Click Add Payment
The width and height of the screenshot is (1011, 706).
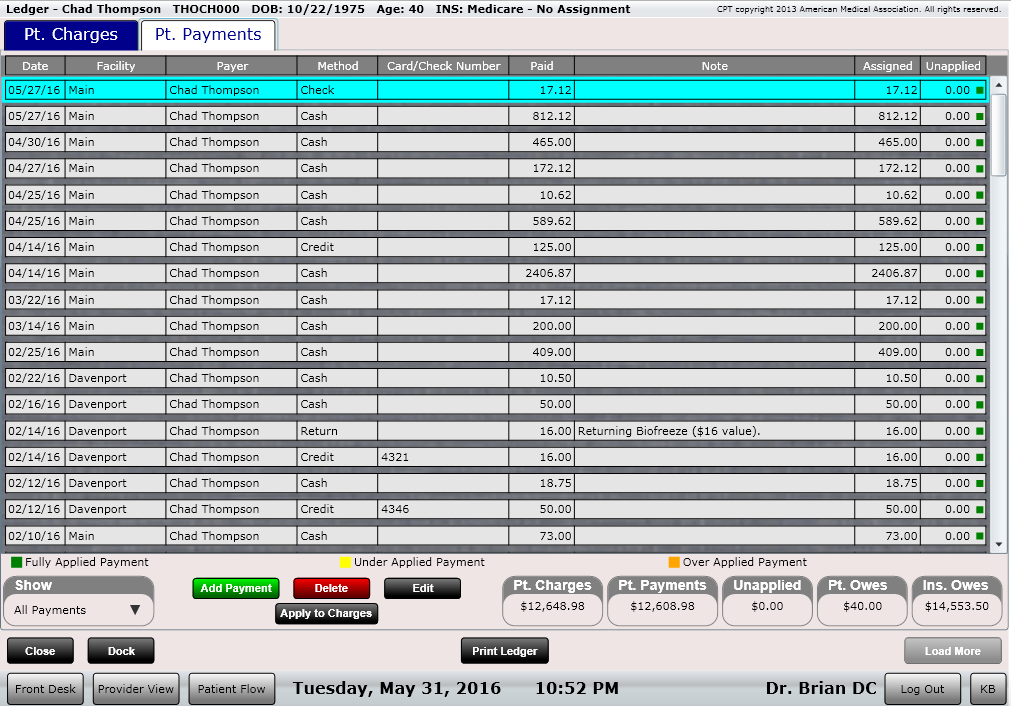point(235,588)
